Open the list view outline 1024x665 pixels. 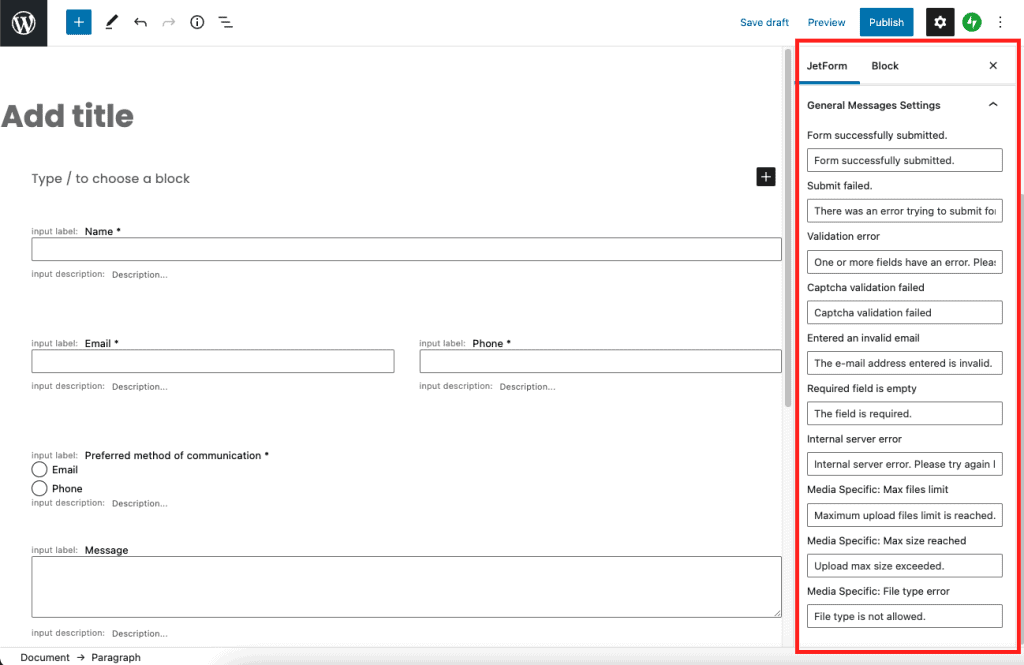click(x=225, y=22)
